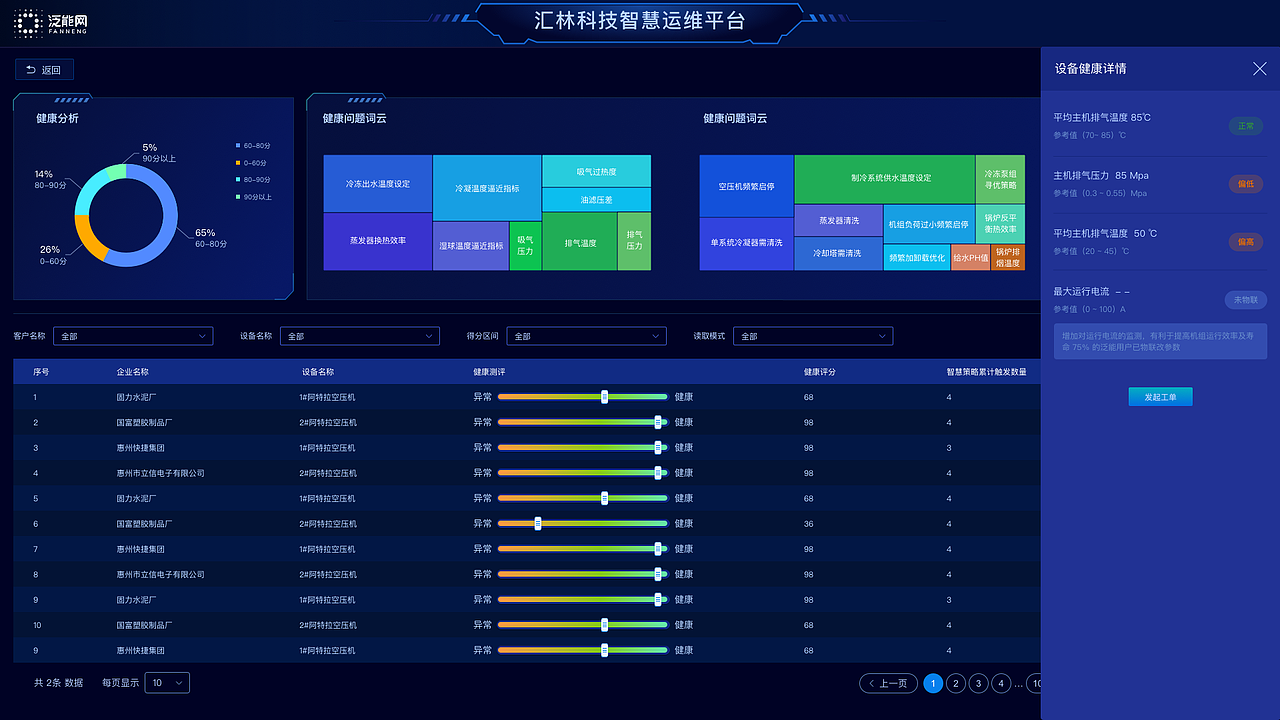Click the health slider handle in row 1

click(x=605, y=397)
